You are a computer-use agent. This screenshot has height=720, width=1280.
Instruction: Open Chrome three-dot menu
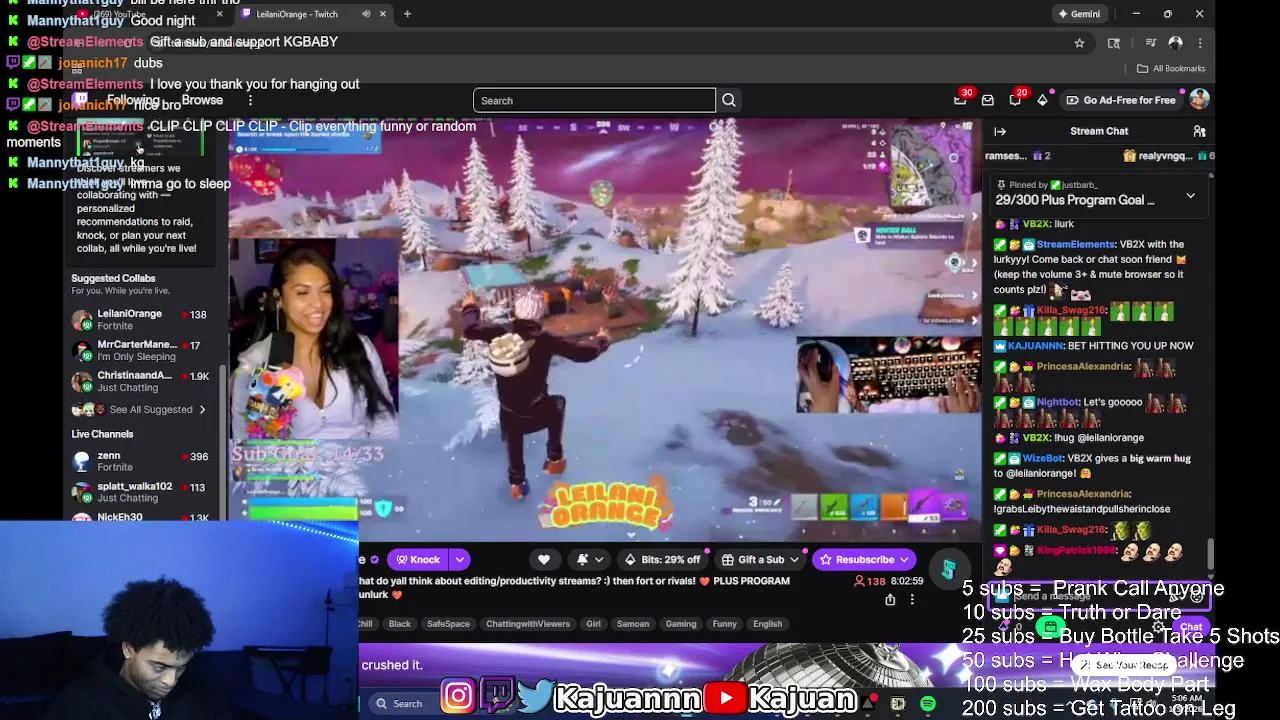tap(1200, 43)
